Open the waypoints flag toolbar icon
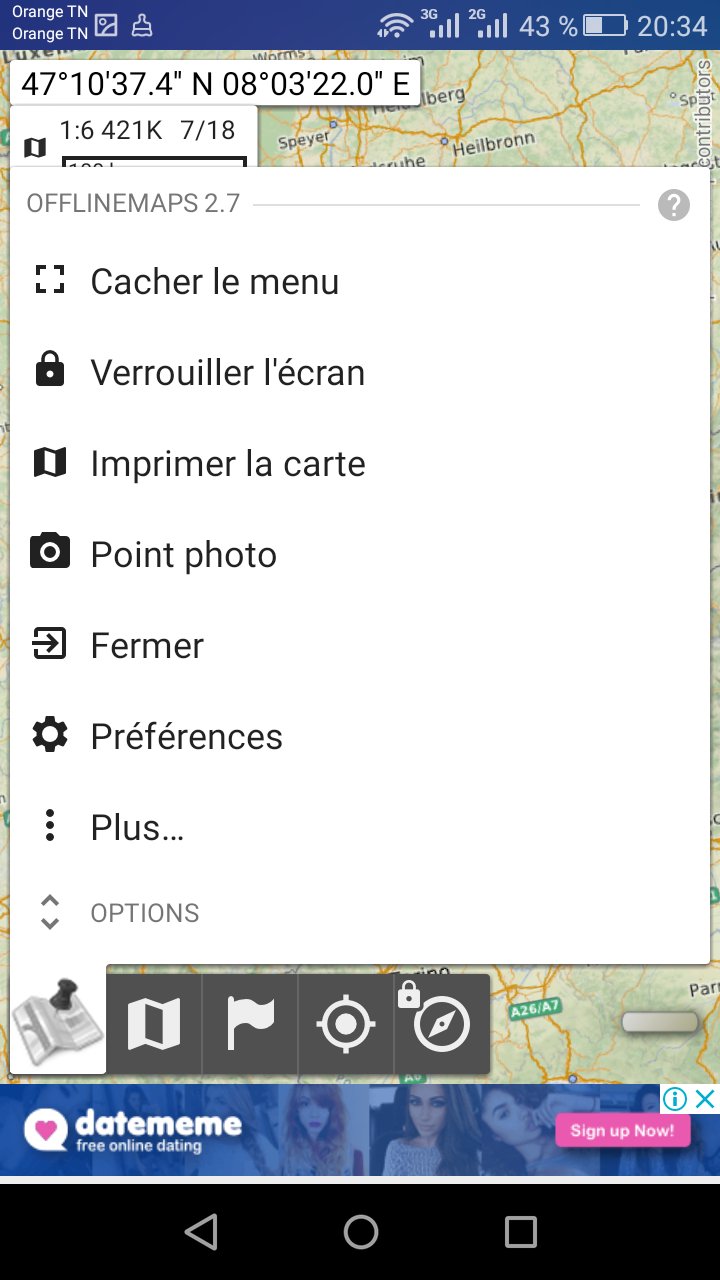720x1280 pixels. point(250,1024)
